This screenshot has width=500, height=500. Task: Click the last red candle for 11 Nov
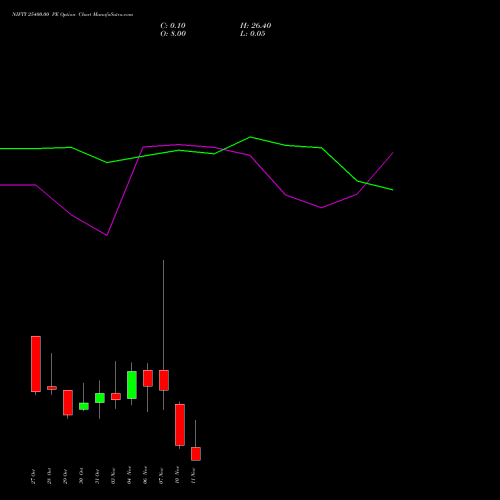pyautogui.click(x=196, y=454)
